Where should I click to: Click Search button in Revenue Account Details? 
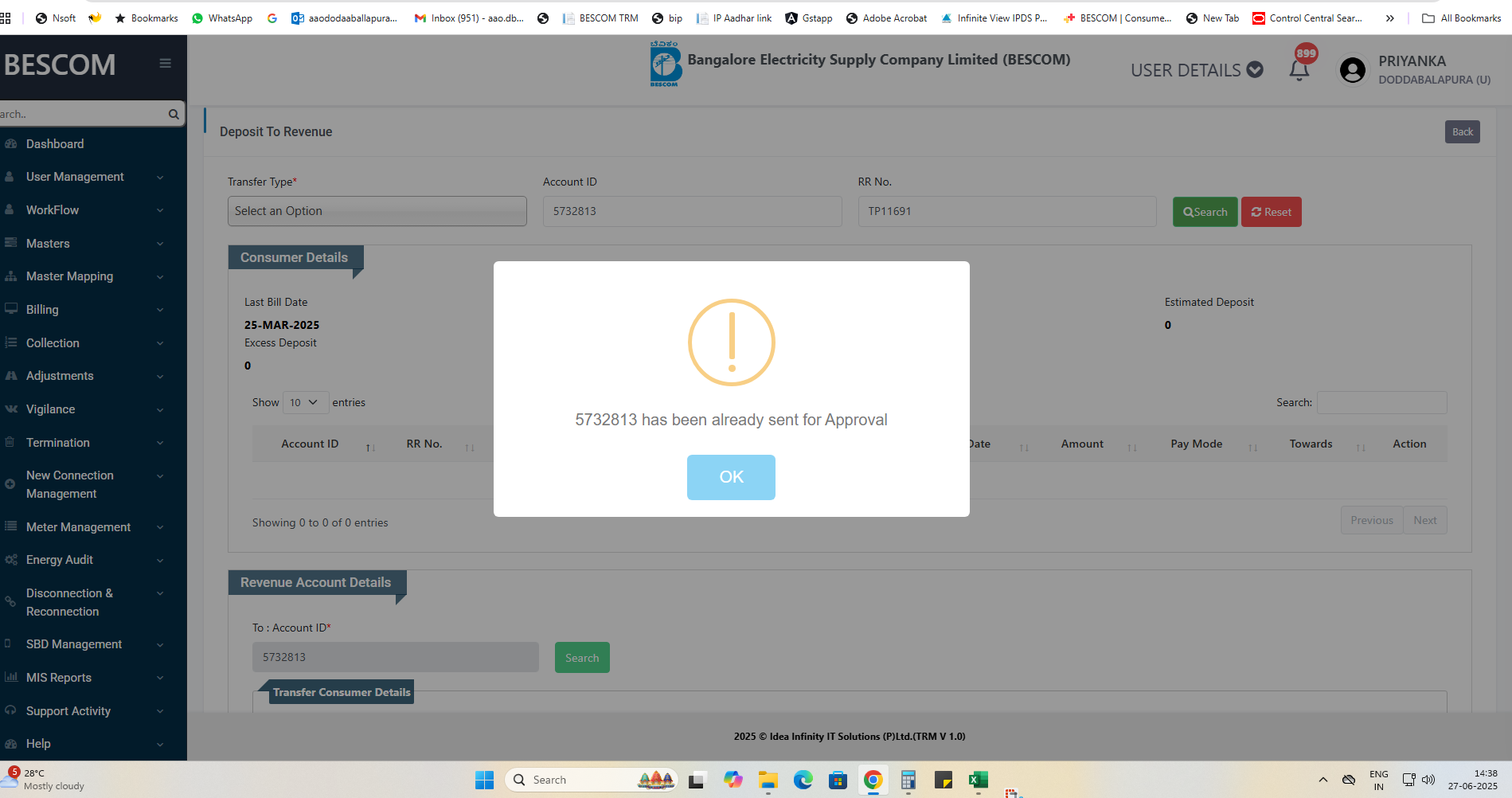click(x=582, y=658)
